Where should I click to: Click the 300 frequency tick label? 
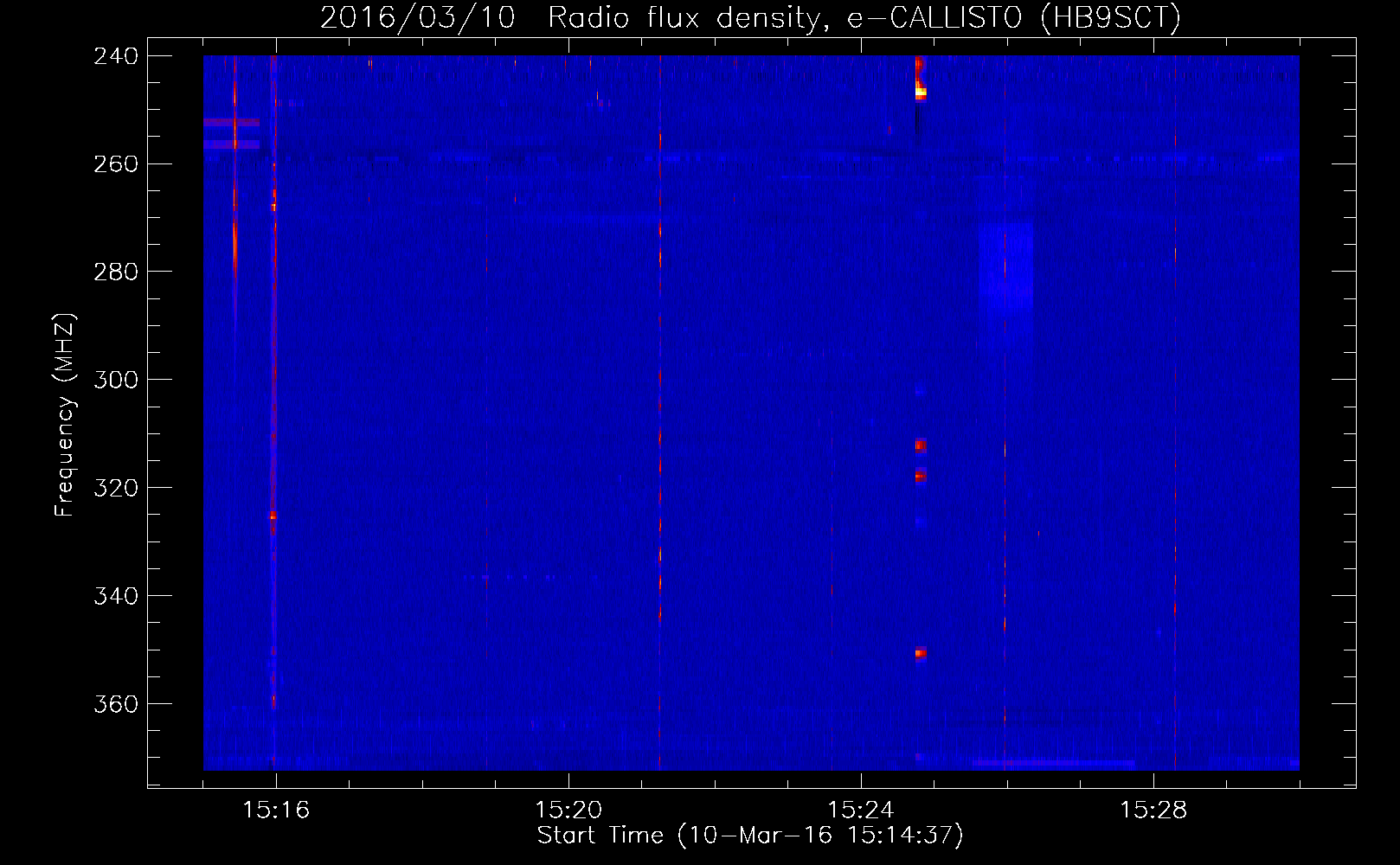coord(116,381)
